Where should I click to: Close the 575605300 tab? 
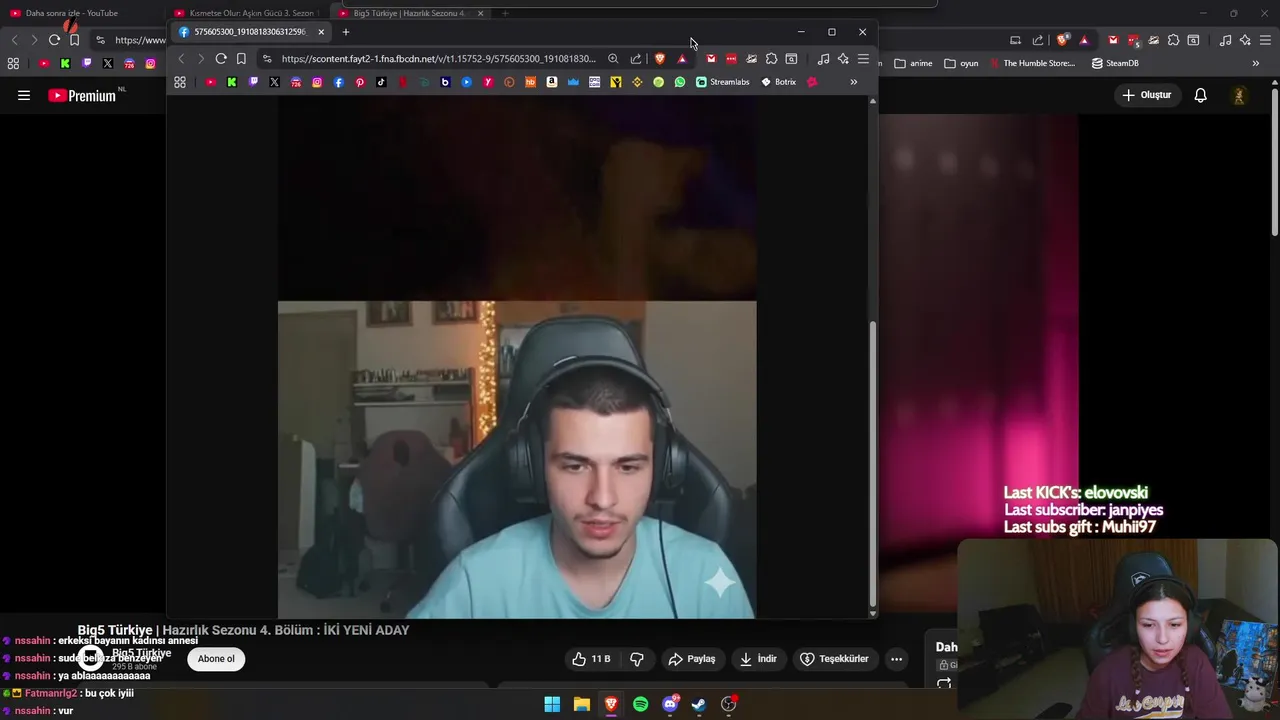click(321, 32)
